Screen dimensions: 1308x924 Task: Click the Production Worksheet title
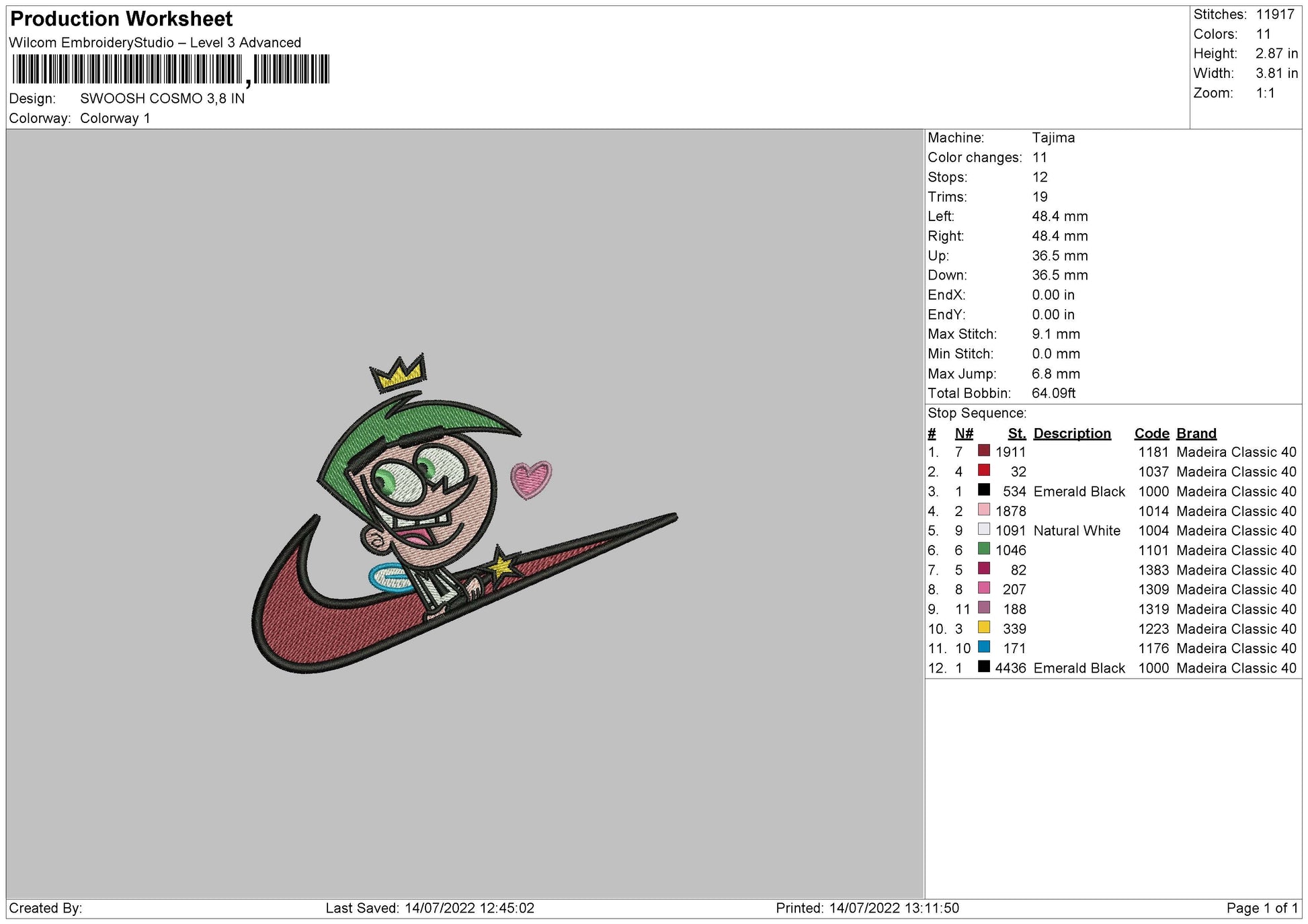pyautogui.click(x=122, y=19)
